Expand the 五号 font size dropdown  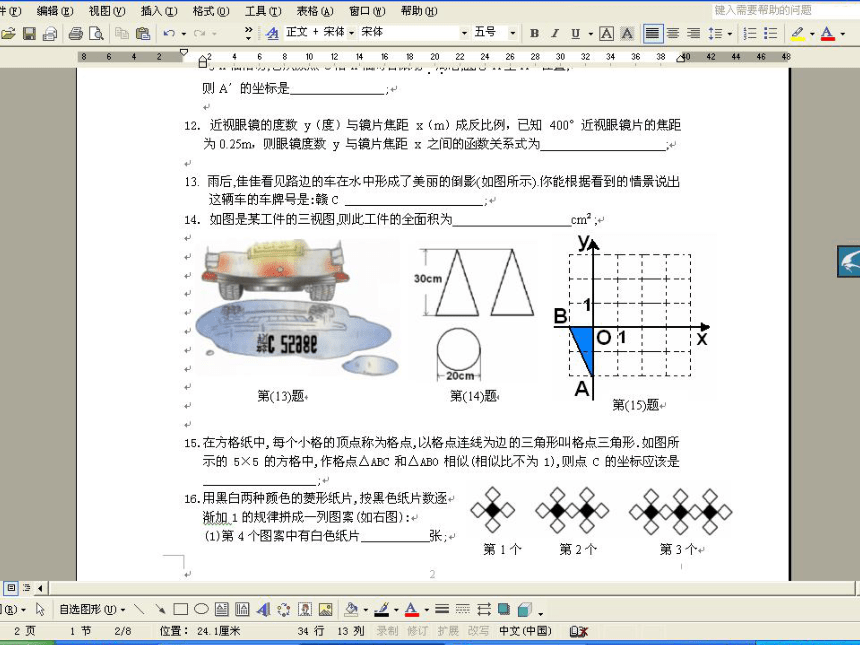coord(512,33)
